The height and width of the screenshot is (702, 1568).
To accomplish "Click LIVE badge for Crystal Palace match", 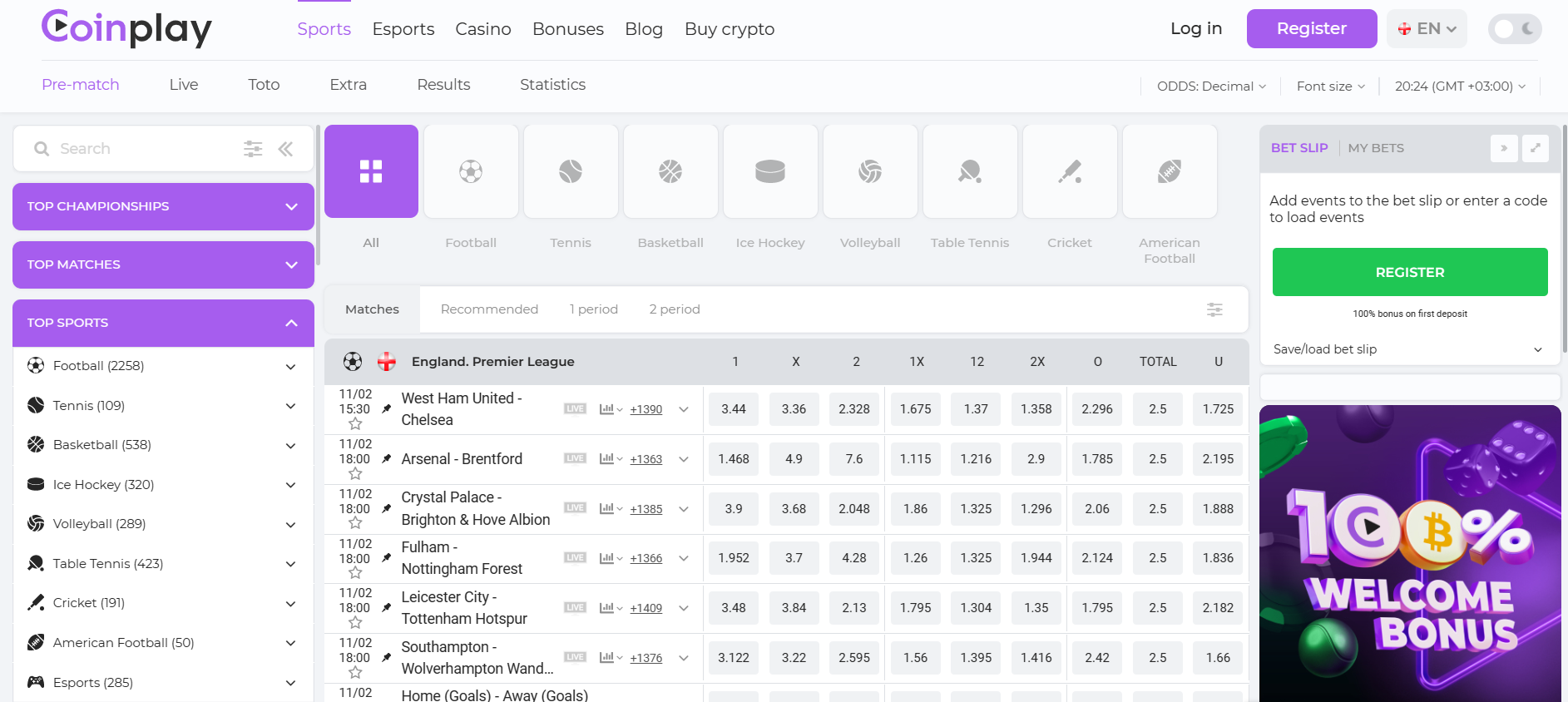I will 575,508.
